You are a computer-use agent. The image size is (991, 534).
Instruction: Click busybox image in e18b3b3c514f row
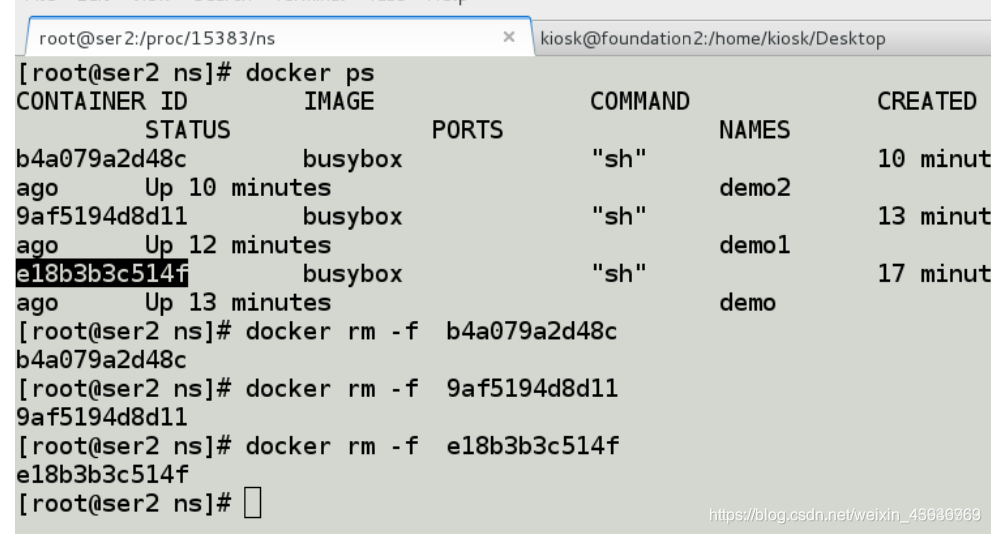[353, 274]
